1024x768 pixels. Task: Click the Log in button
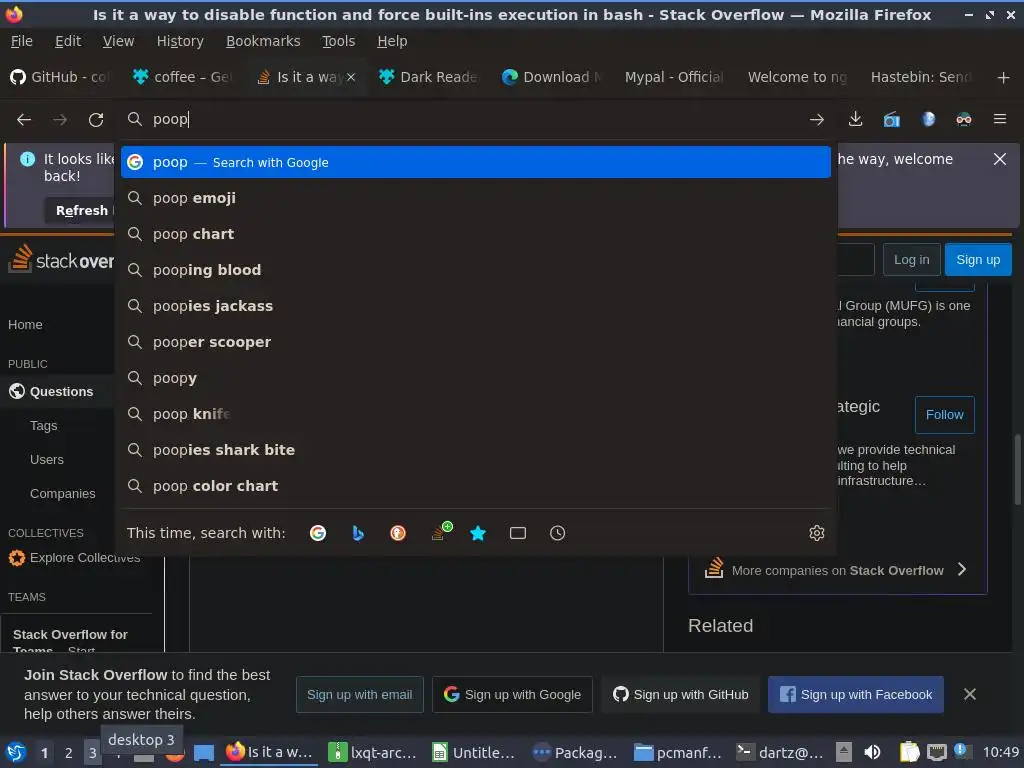coord(912,260)
